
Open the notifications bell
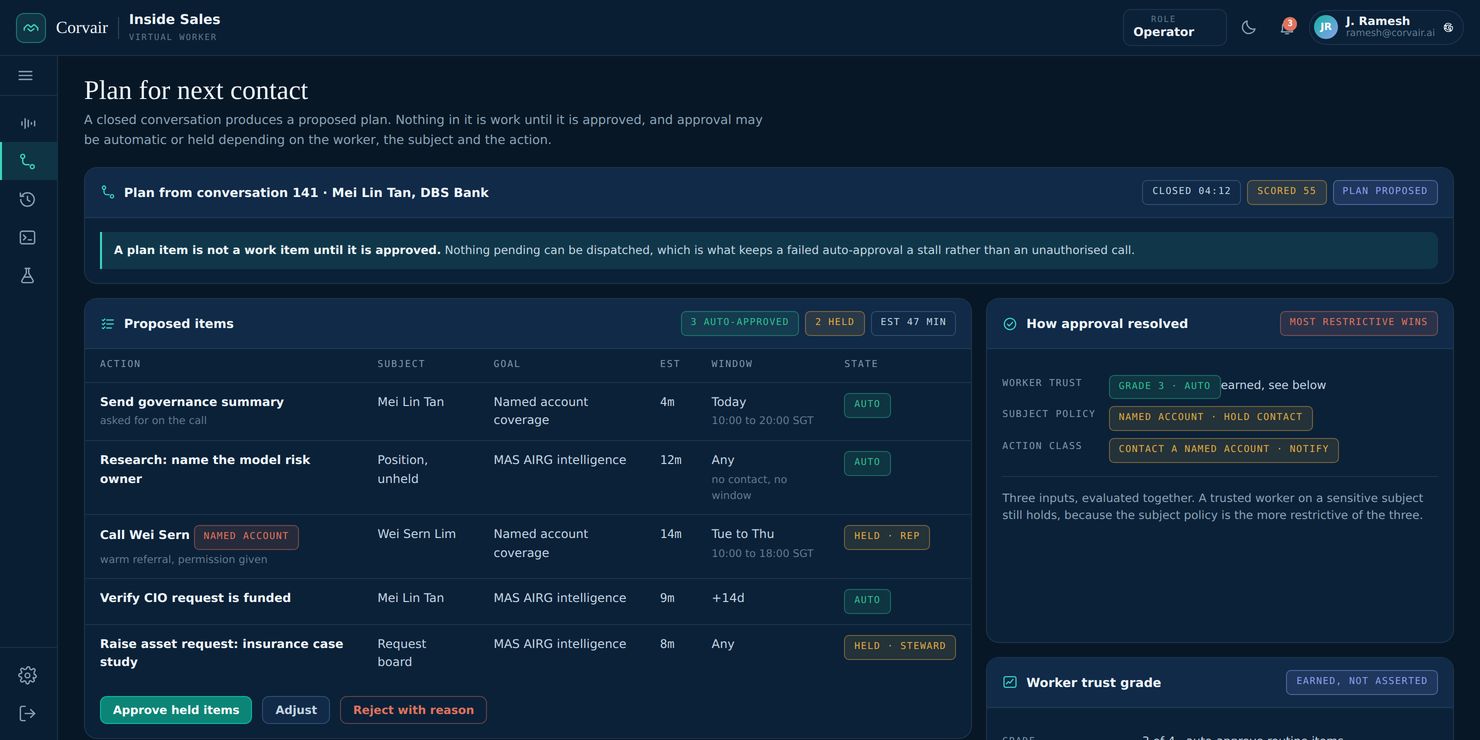click(1287, 28)
